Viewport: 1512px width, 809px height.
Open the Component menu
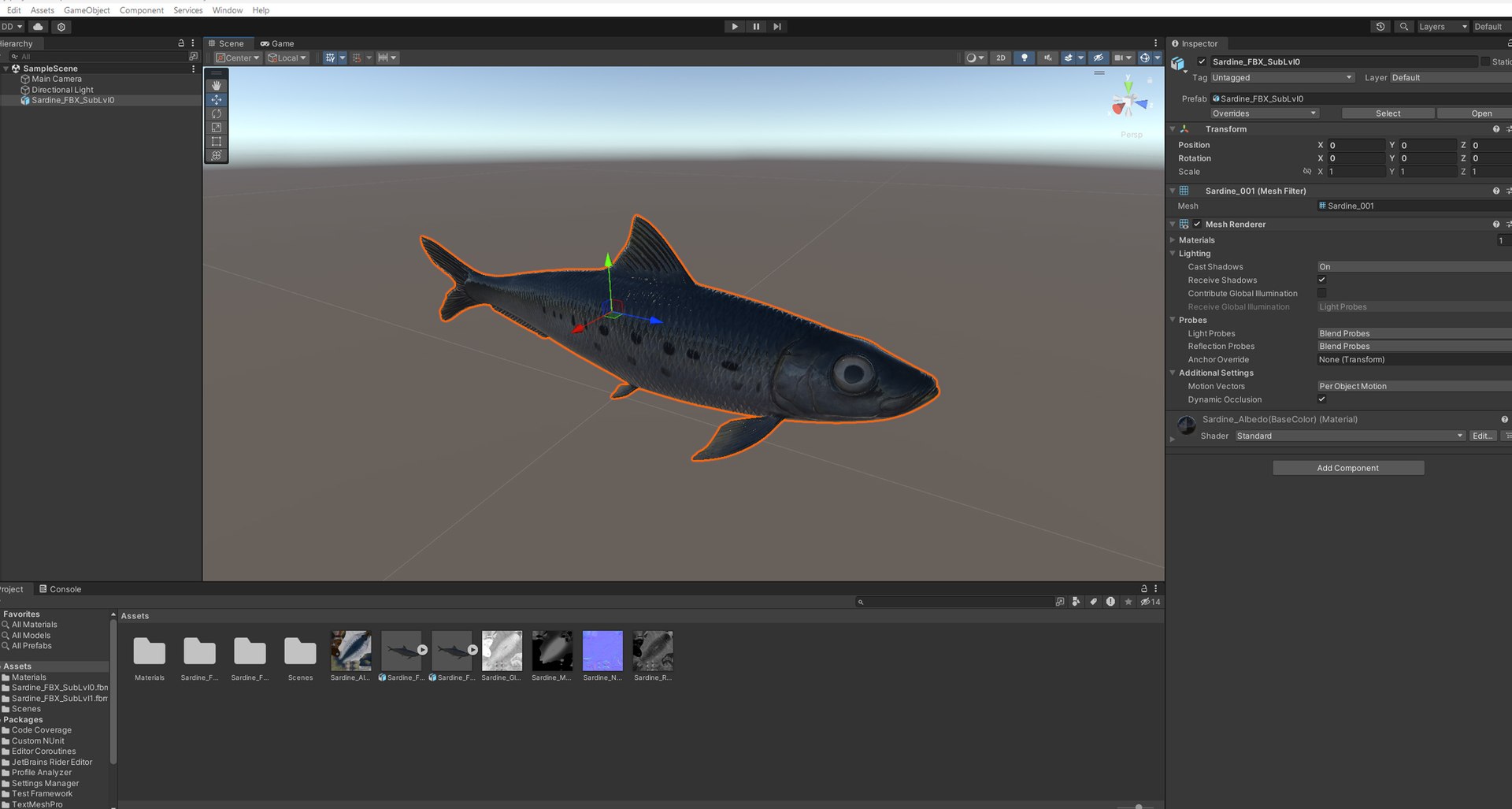coord(142,10)
